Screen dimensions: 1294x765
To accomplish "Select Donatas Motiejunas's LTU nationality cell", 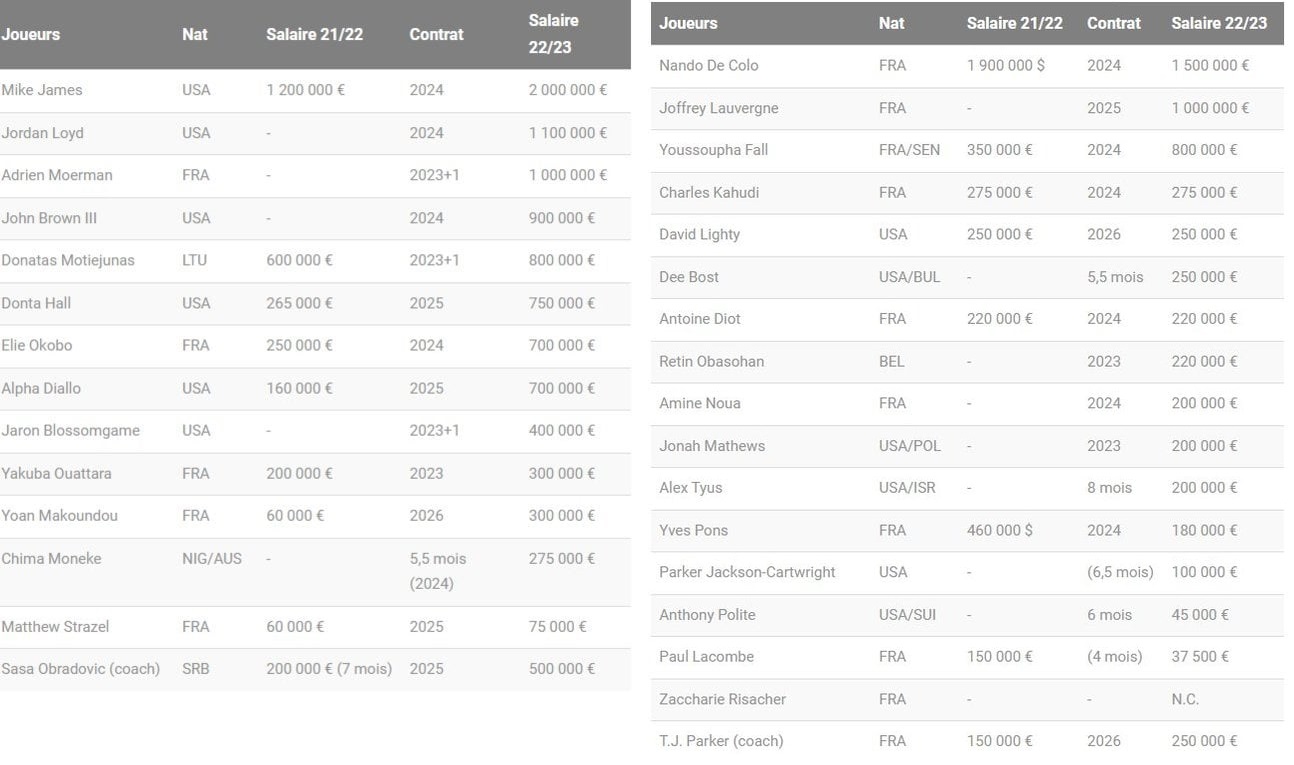I will tap(194, 260).
